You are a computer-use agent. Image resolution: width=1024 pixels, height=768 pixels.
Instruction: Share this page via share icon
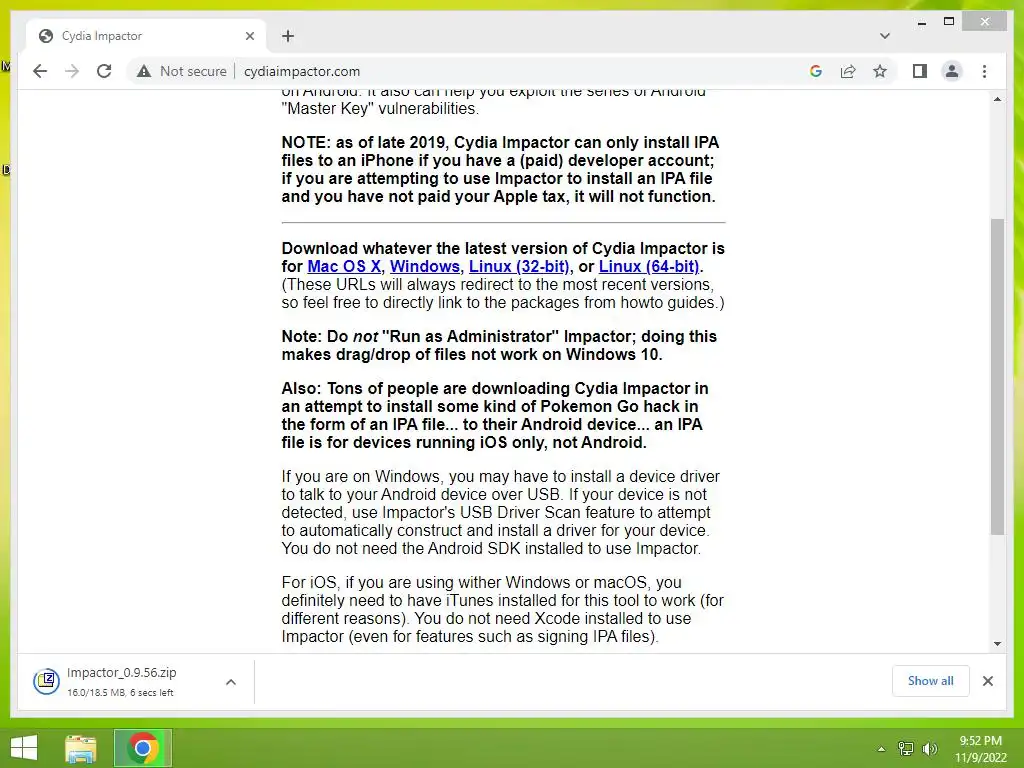tap(848, 71)
